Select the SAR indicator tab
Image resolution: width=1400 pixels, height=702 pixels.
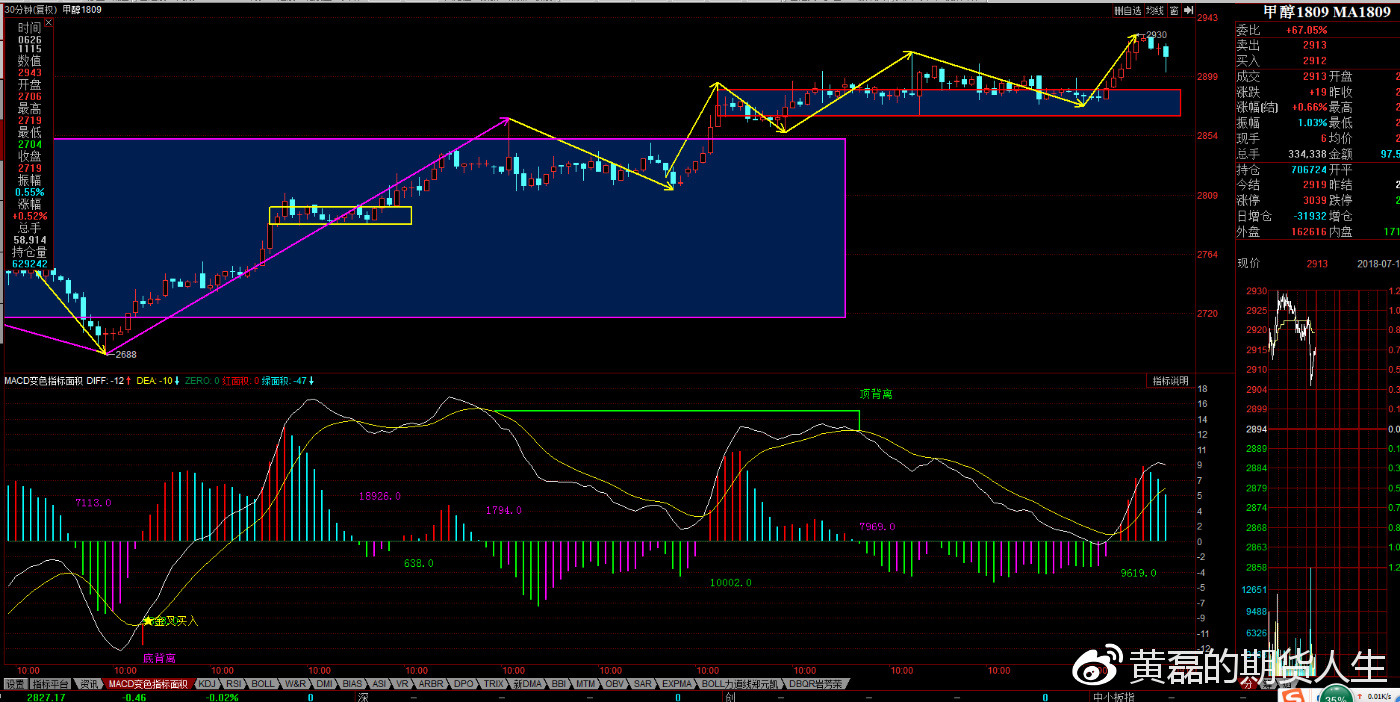pos(643,684)
